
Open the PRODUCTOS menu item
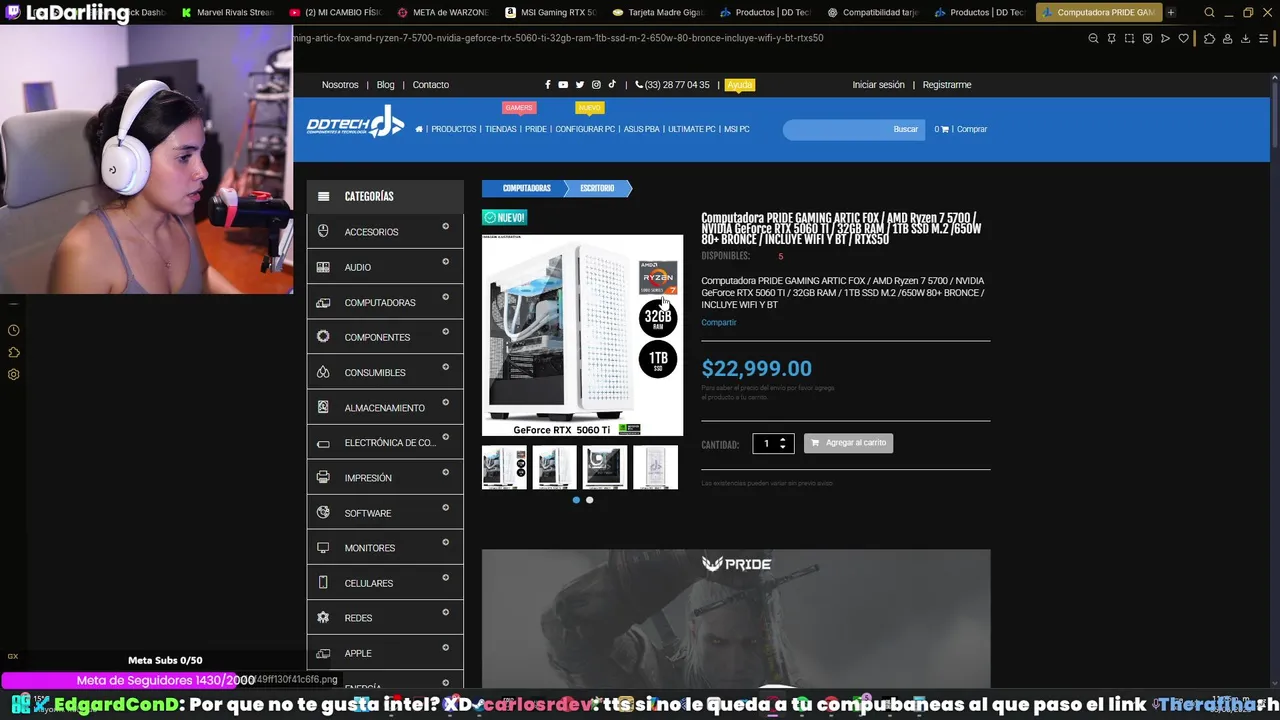click(x=453, y=129)
